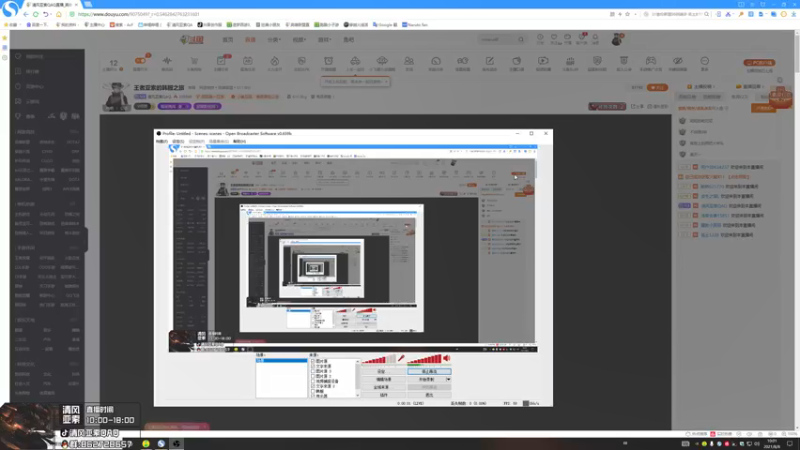Adjust the microphone volume meter in OBS
The height and width of the screenshot is (450, 800).
379,359
